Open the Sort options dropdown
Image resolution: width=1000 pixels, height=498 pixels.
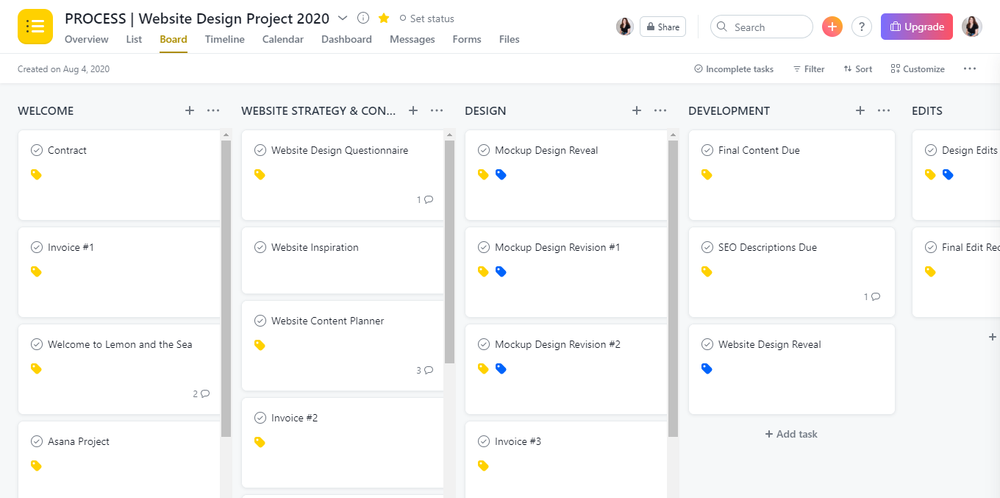pyautogui.click(x=857, y=69)
